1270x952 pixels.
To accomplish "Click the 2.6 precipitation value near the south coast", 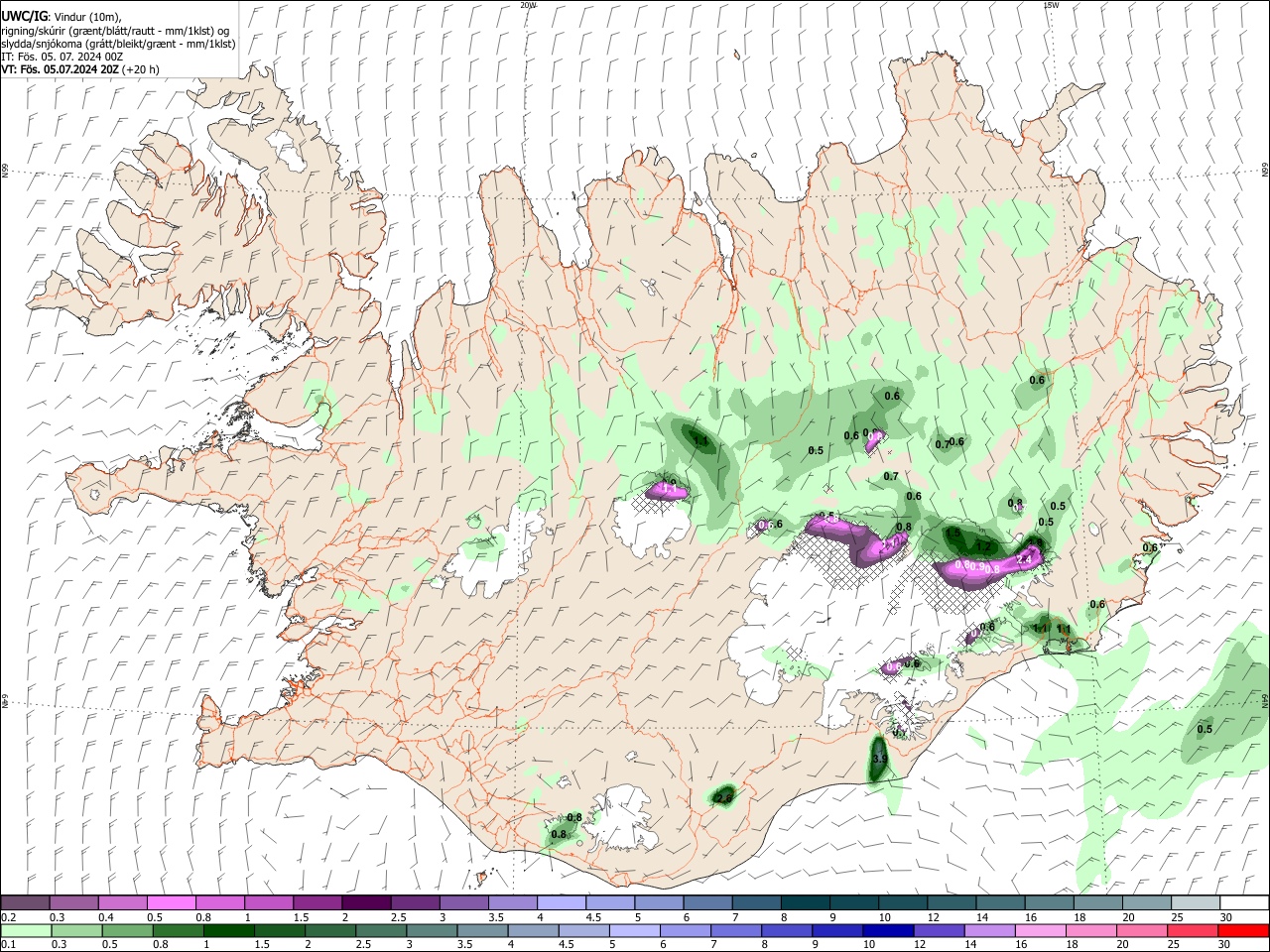I will pyautogui.click(x=723, y=797).
